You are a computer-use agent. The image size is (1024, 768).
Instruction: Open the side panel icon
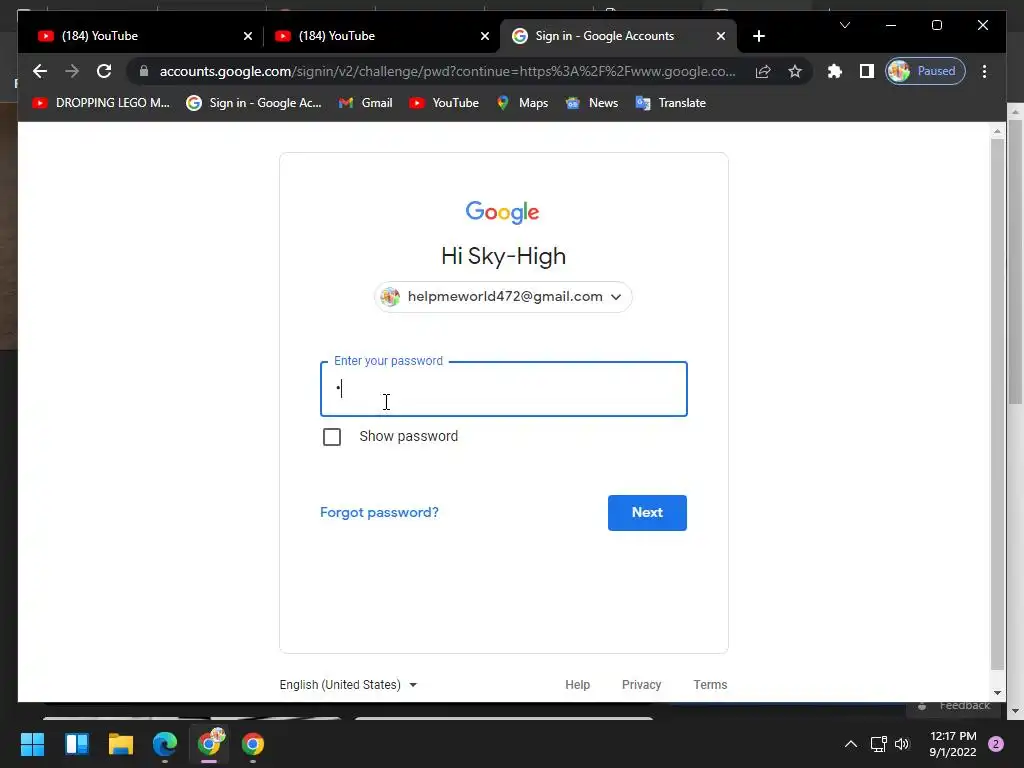tap(867, 71)
